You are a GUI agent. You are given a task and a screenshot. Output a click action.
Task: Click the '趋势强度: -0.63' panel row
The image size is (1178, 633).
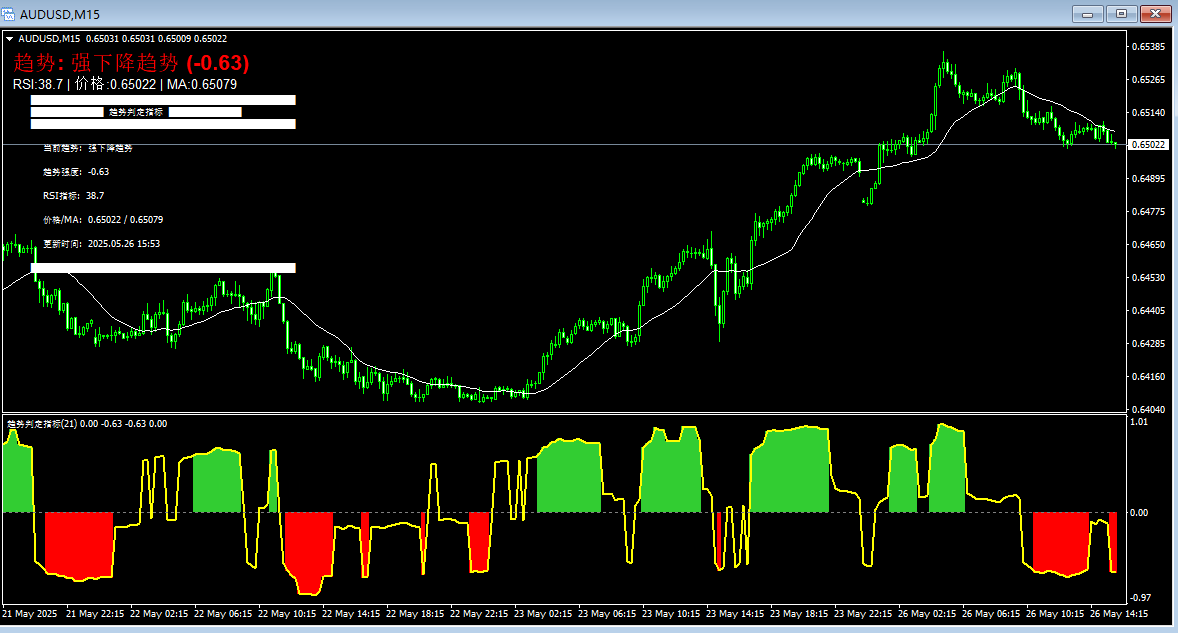[x=76, y=172]
